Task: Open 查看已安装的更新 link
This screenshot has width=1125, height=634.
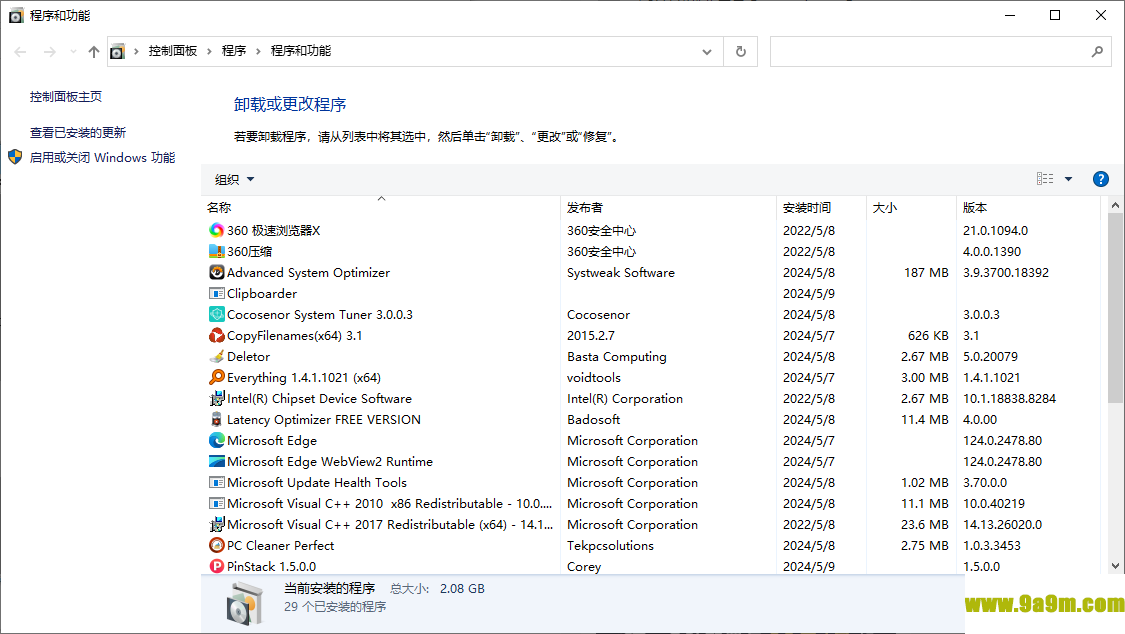Action: click(x=77, y=133)
